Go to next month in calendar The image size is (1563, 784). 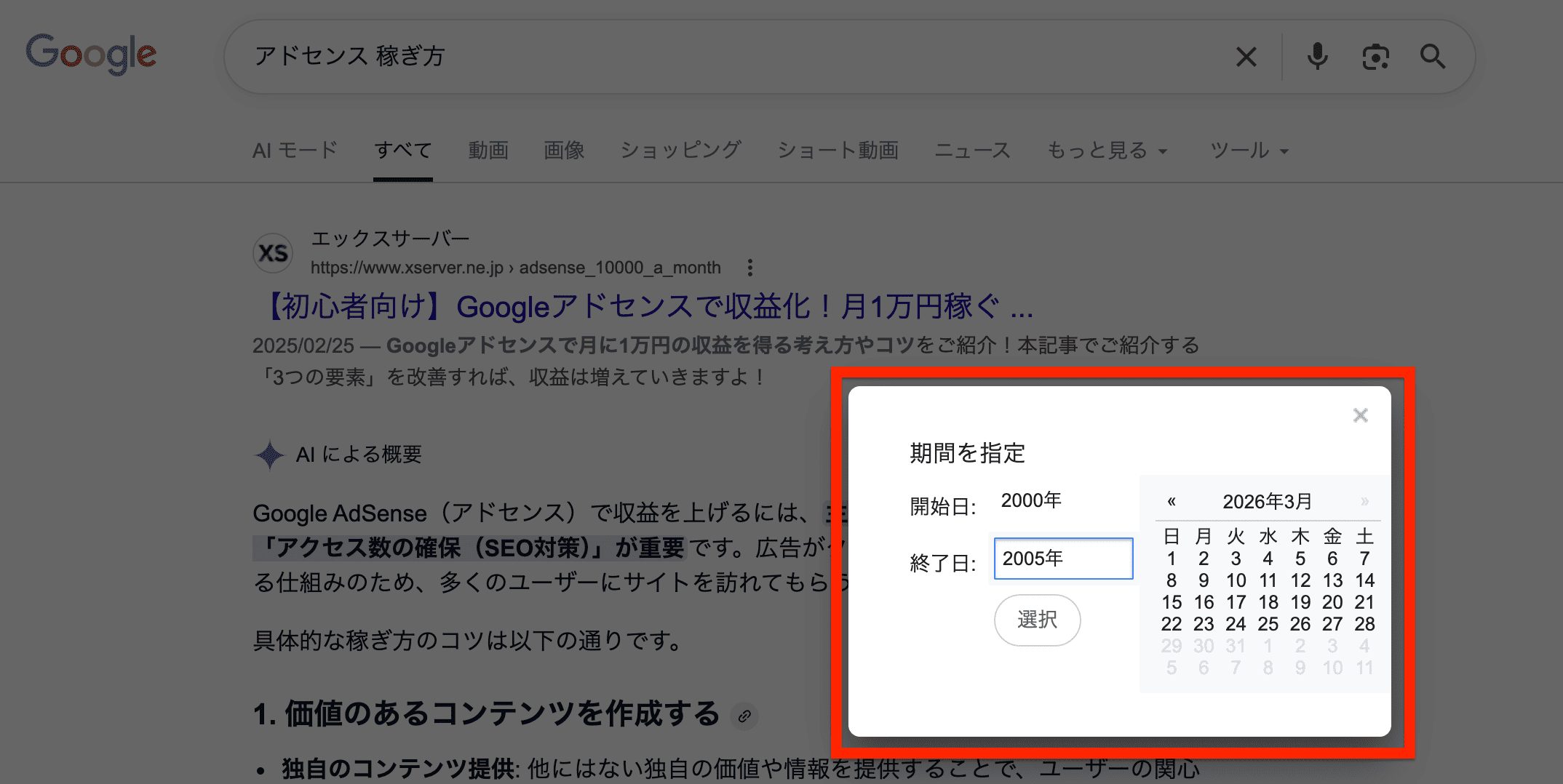(x=1364, y=501)
